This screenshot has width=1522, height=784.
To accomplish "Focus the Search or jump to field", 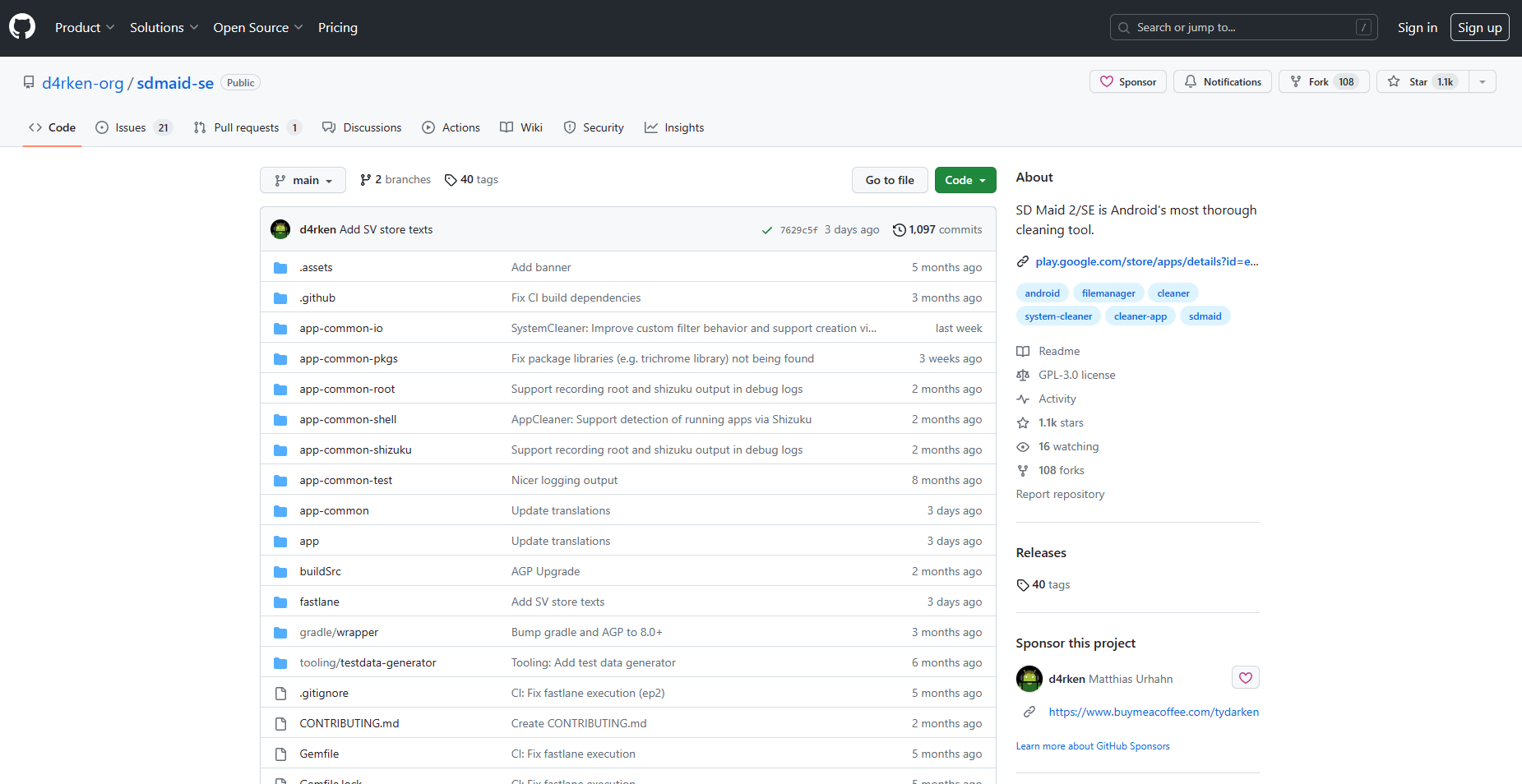I will [1242, 28].
